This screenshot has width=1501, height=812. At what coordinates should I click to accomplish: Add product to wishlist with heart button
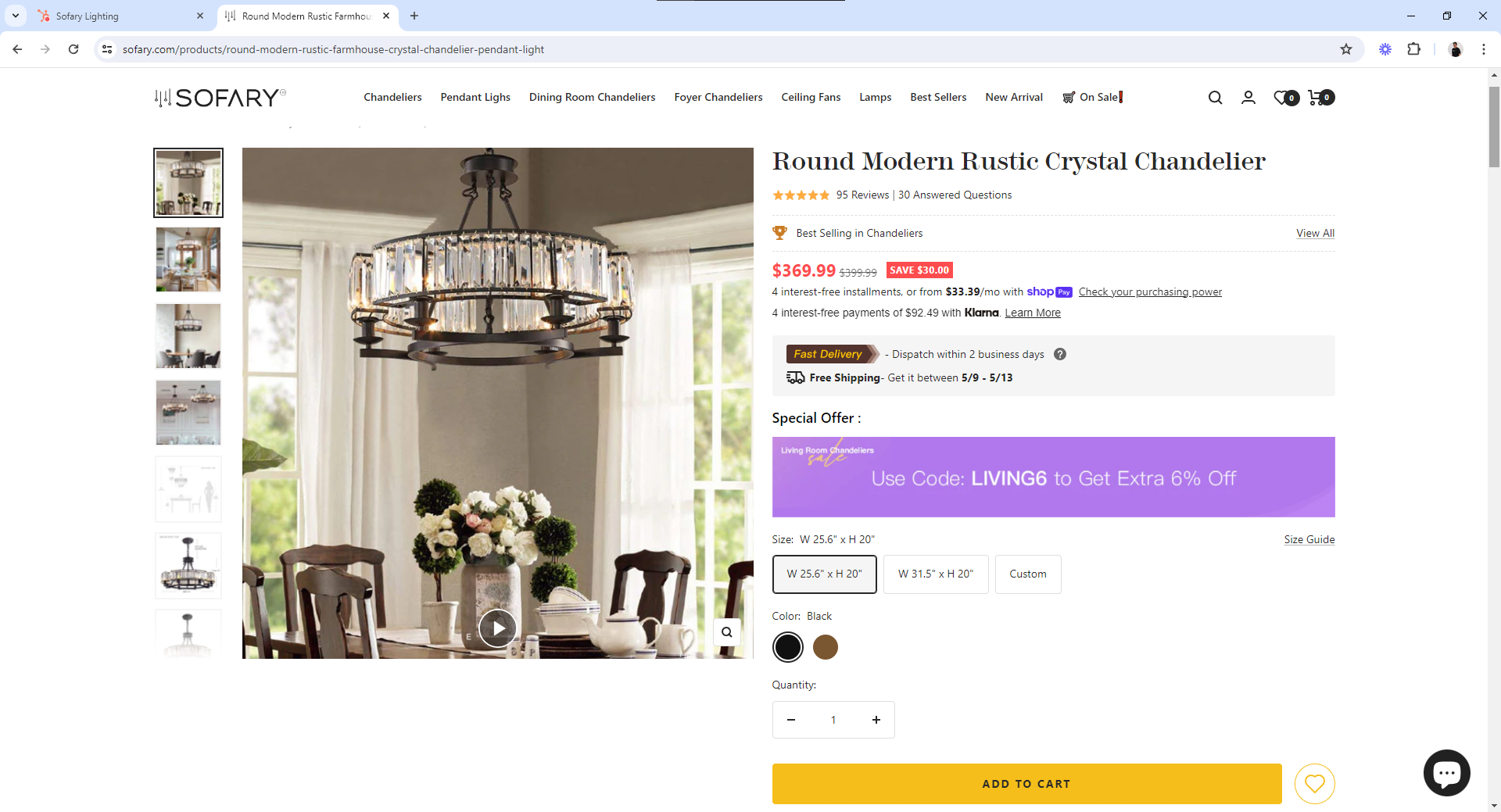[x=1315, y=784]
